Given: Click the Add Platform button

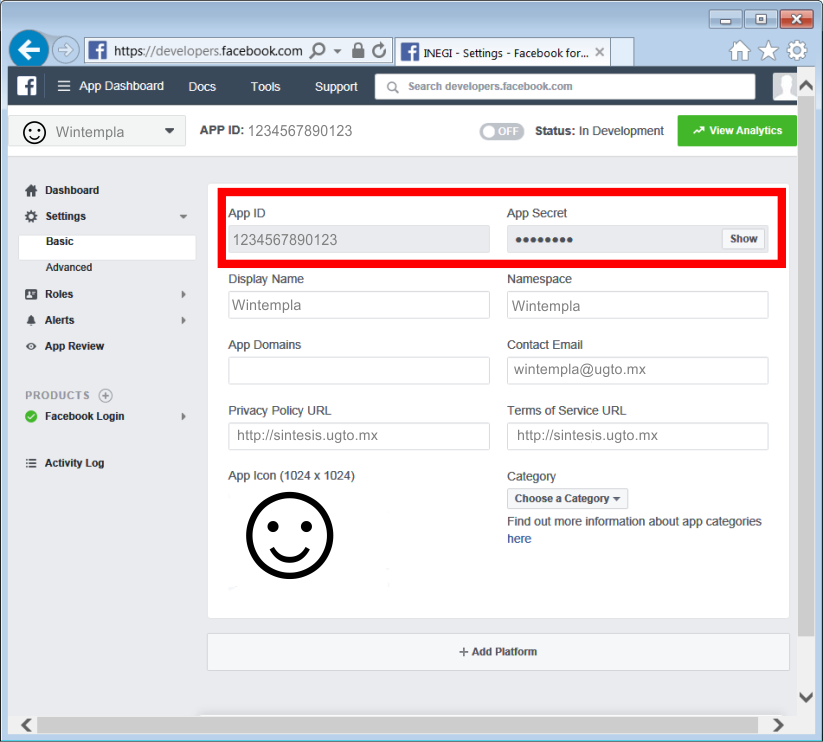Looking at the screenshot, I should click(x=498, y=652).
